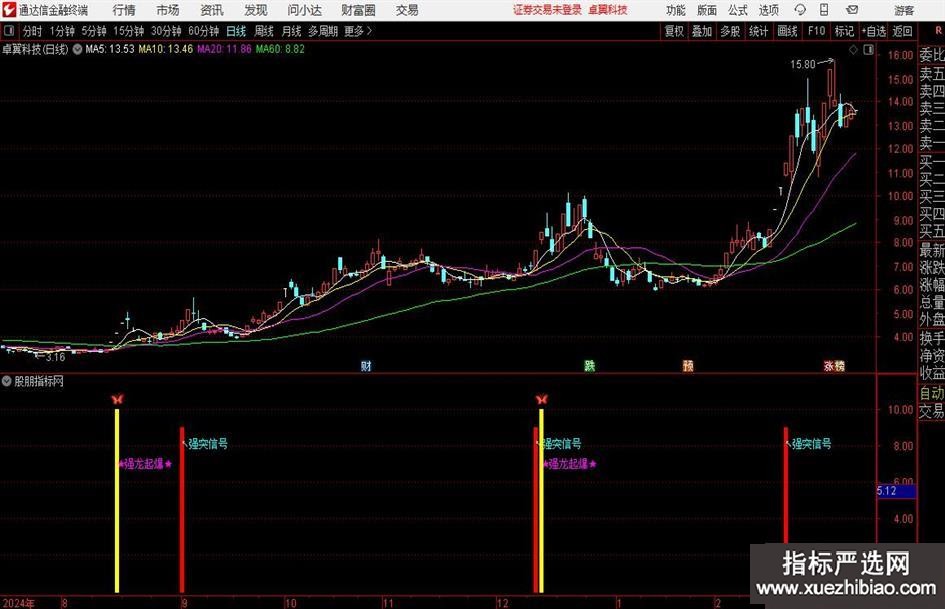Switch to 5分钟 period
Image resolution: width=945 pixels, height=609 pixels.
click(x=93, y=31)
